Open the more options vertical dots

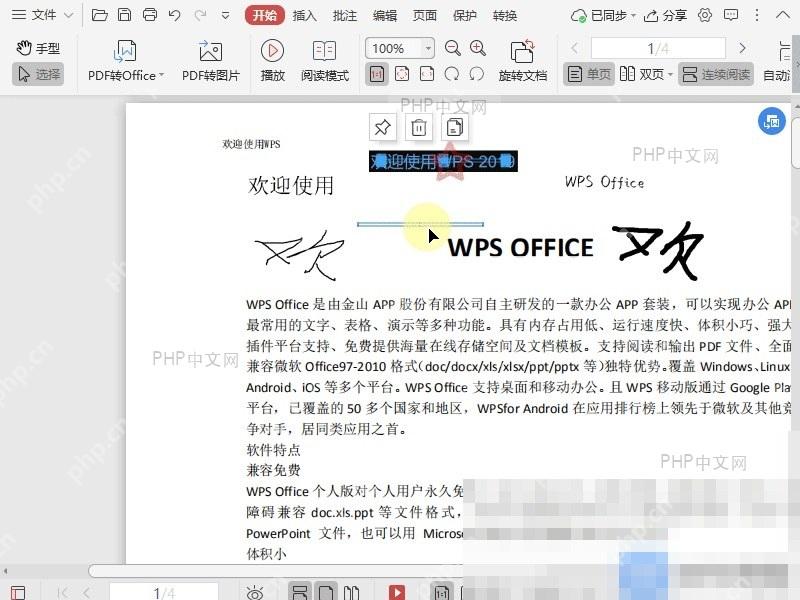point(757,15)
